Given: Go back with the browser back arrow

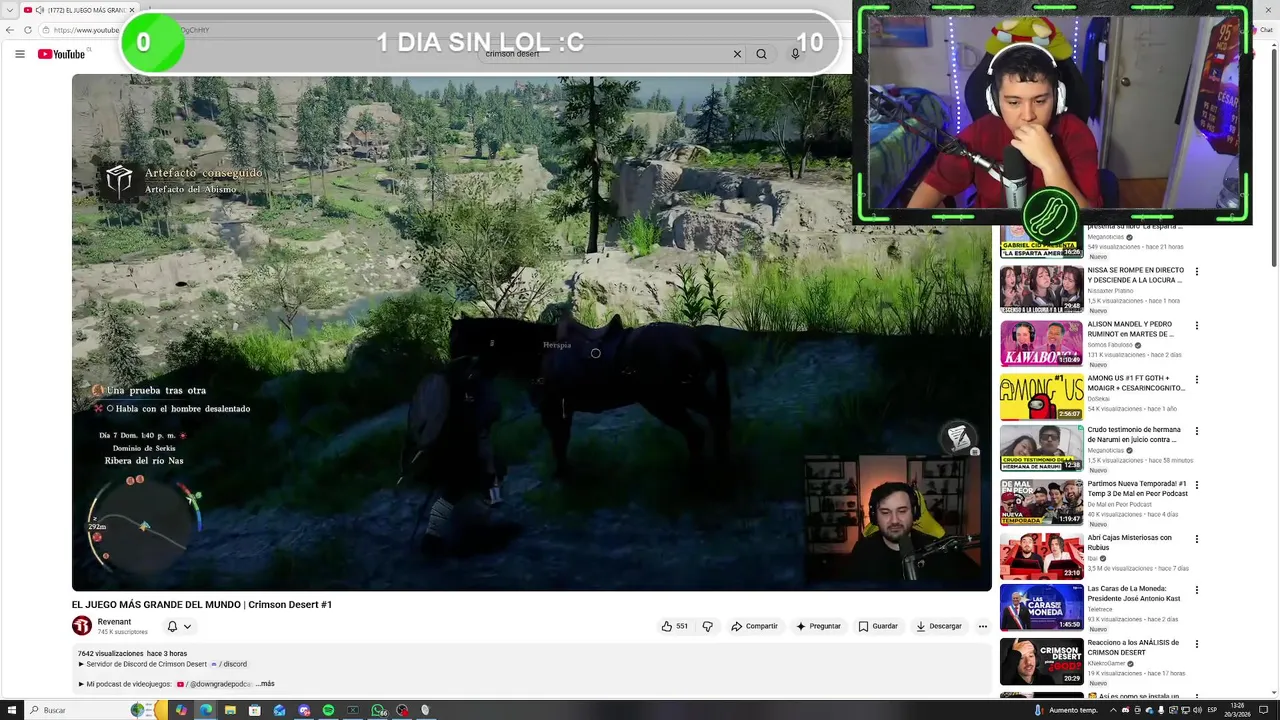Looking at the screenshot, I should pyautogui.click(x=10, y=30).
